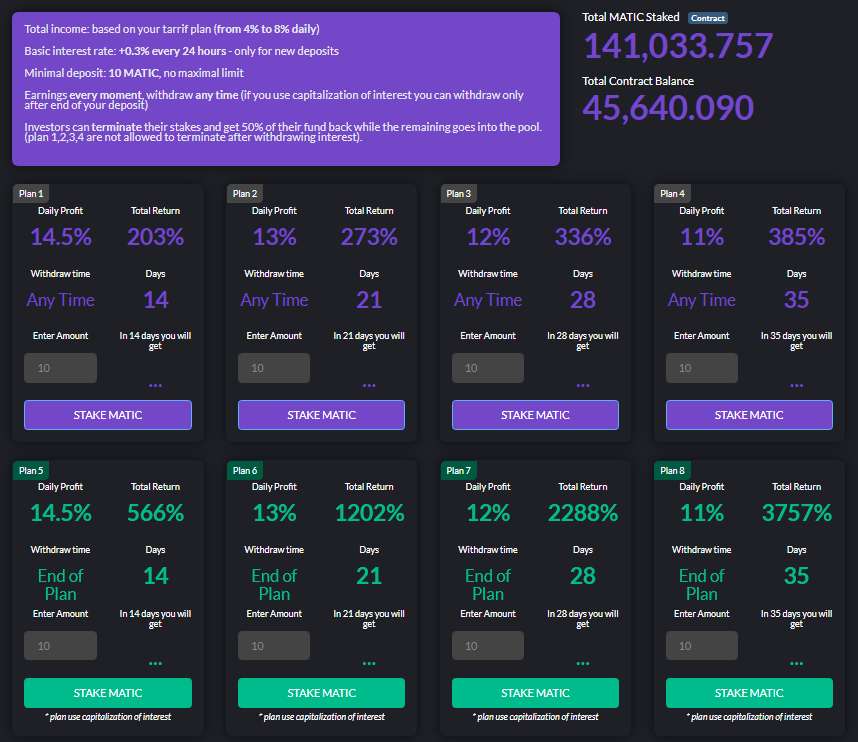Click the 35 days value in Plan 4
Viewport: 858px width, 742px height.
[797, 300]
